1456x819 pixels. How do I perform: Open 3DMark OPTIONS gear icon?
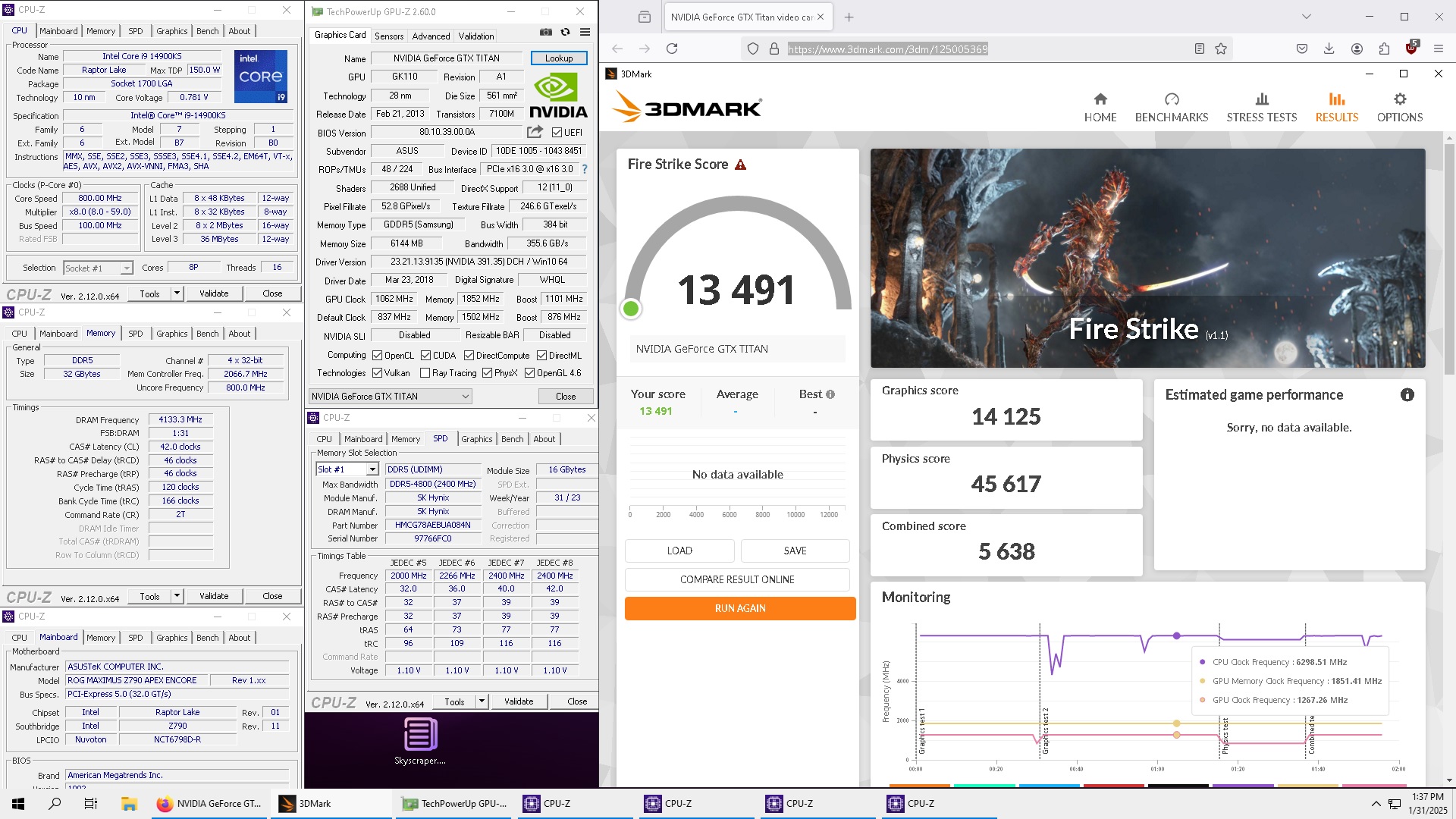(1400, 99)
